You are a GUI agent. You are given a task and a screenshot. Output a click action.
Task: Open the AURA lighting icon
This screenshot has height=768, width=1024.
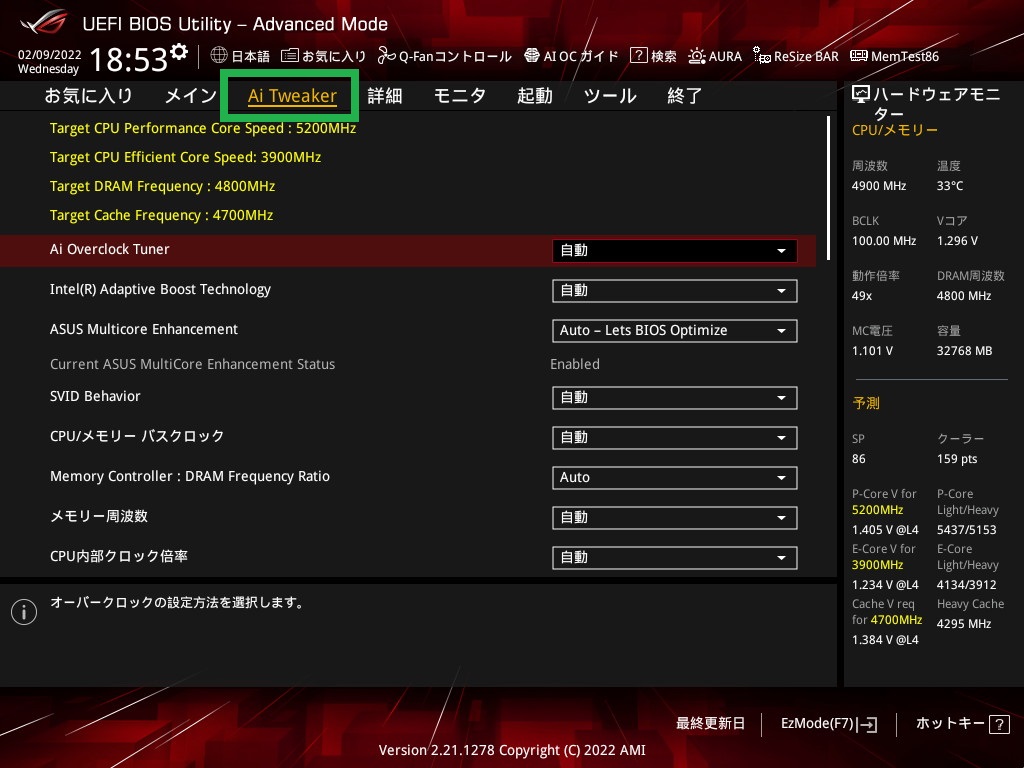pyautogui.click(x=697, y=56)
